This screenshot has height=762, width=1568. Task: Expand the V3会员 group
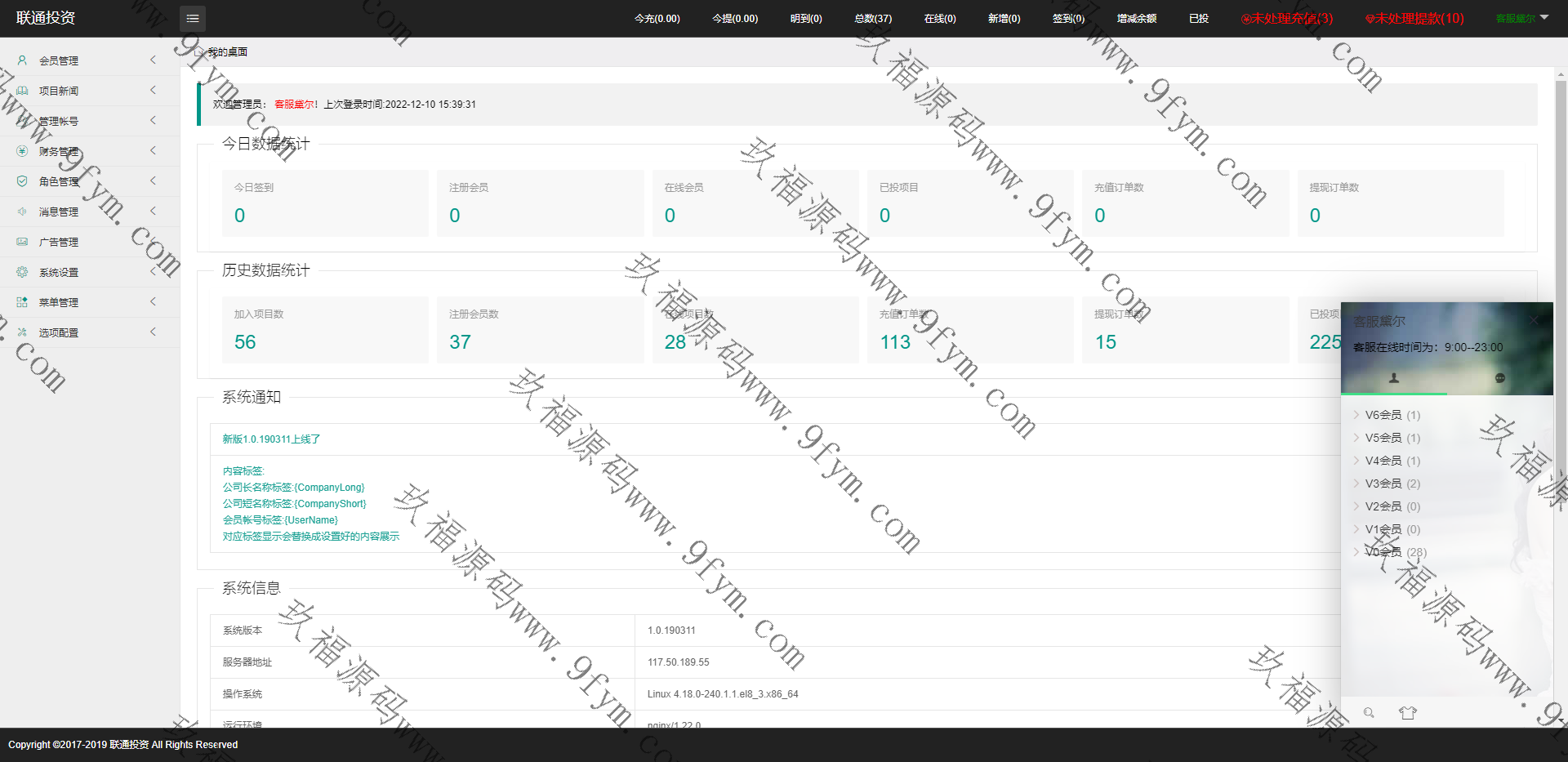(x=1383, y=483)
